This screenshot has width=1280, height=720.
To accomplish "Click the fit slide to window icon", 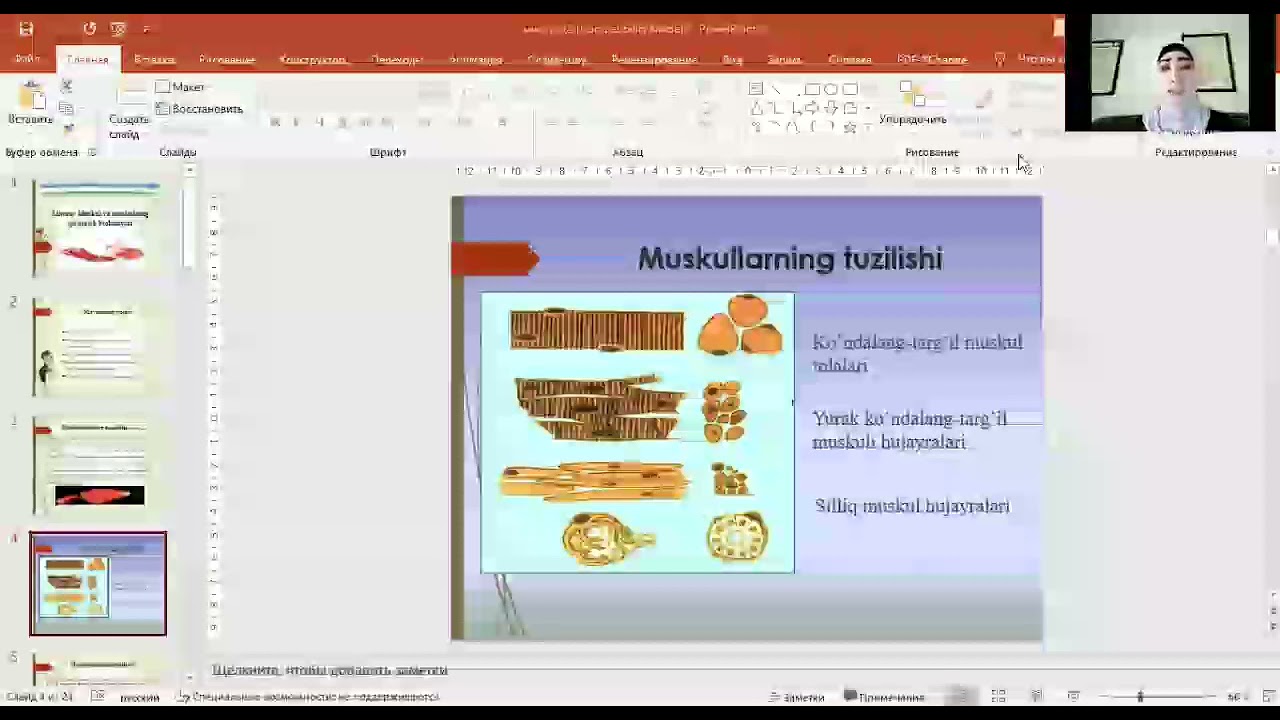I will tap(1268, 696).
